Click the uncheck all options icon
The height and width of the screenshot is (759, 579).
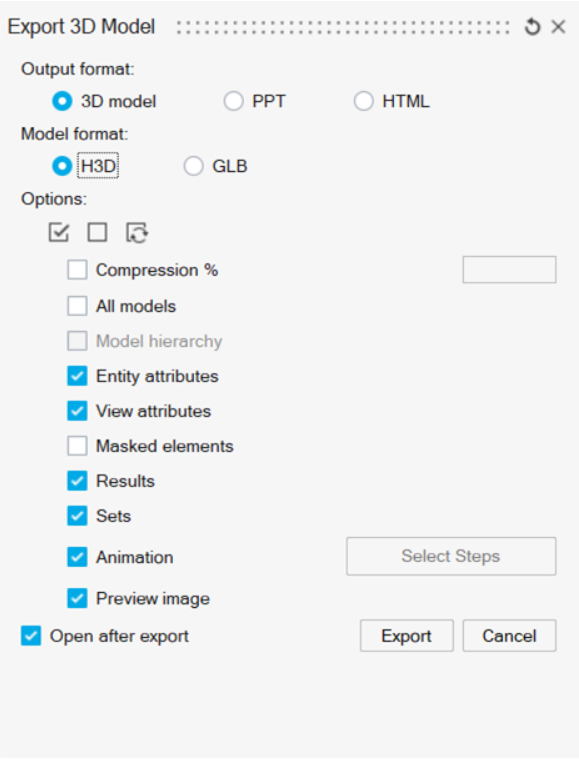point(97,232)
